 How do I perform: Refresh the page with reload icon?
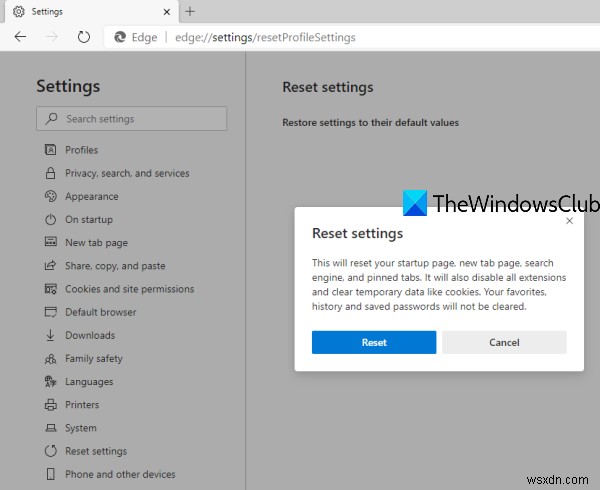click(x=83, y=37)
